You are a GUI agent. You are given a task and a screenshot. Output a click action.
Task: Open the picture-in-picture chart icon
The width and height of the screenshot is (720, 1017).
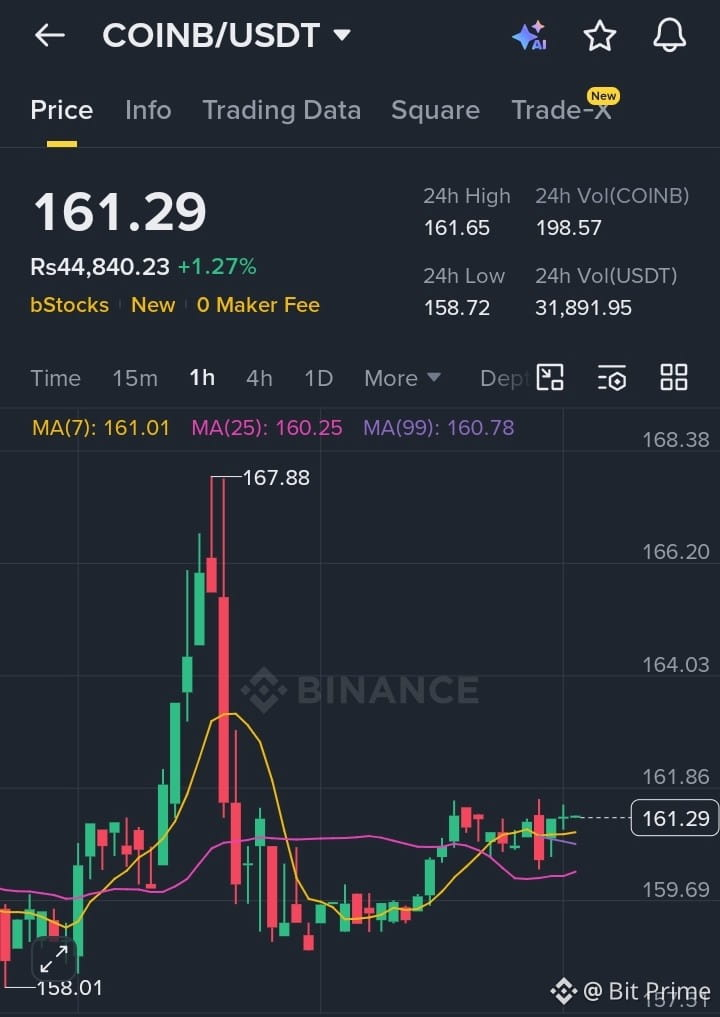point(550,377)
